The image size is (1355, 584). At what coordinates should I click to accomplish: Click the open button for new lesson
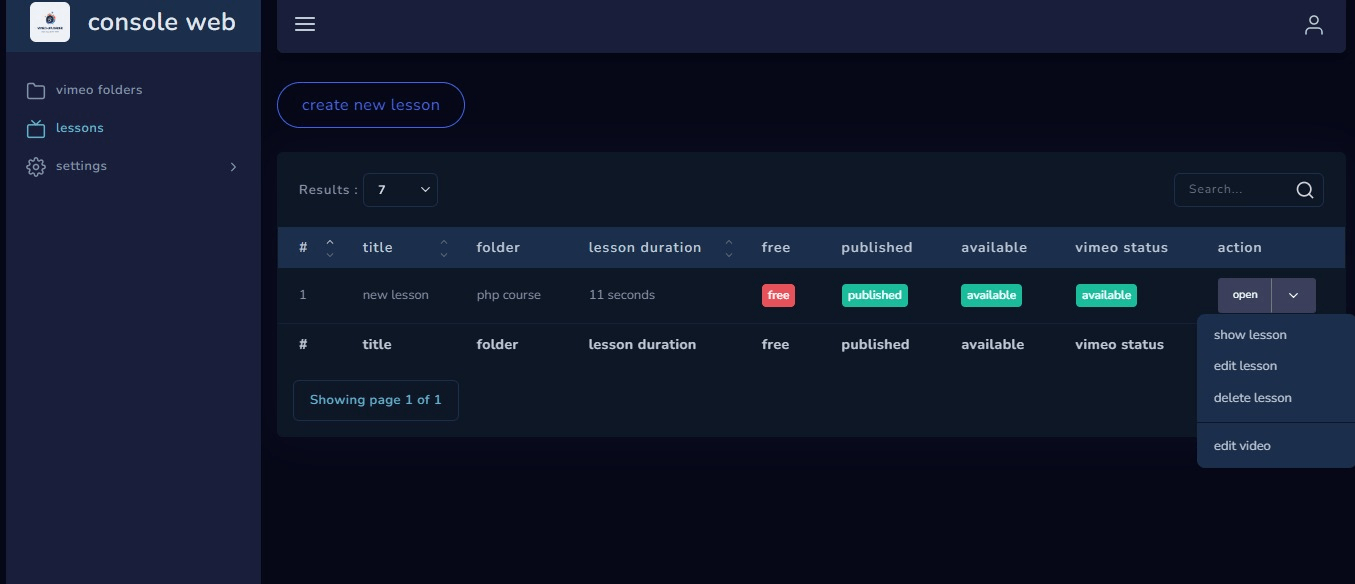(x=1245, y=295)
